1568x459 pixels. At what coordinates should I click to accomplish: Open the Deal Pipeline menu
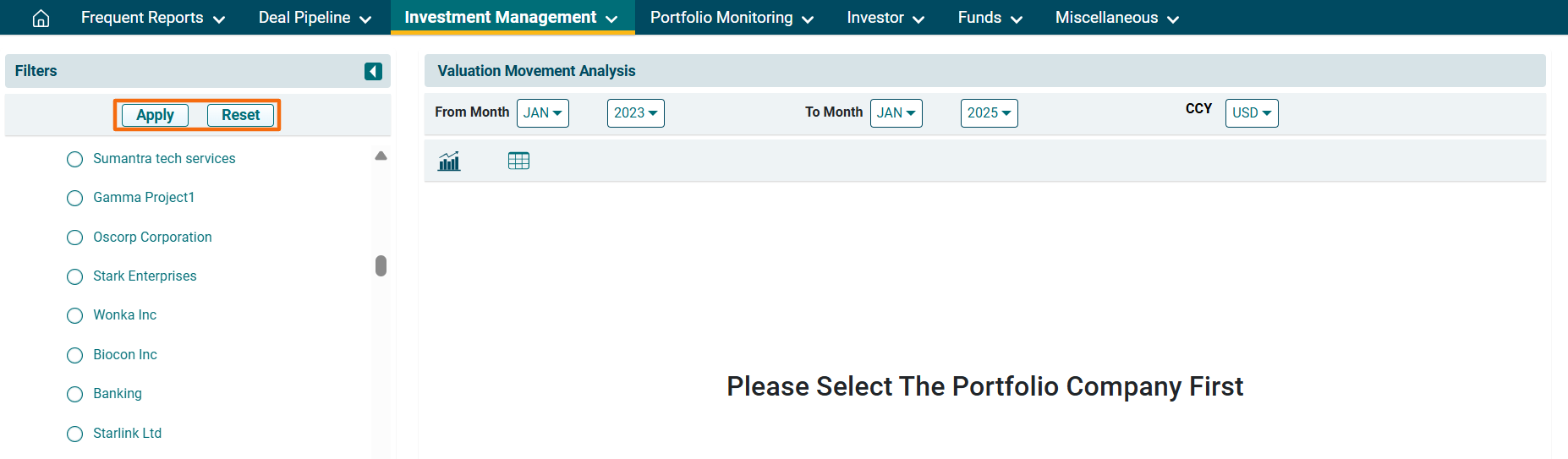click(315, 18)
